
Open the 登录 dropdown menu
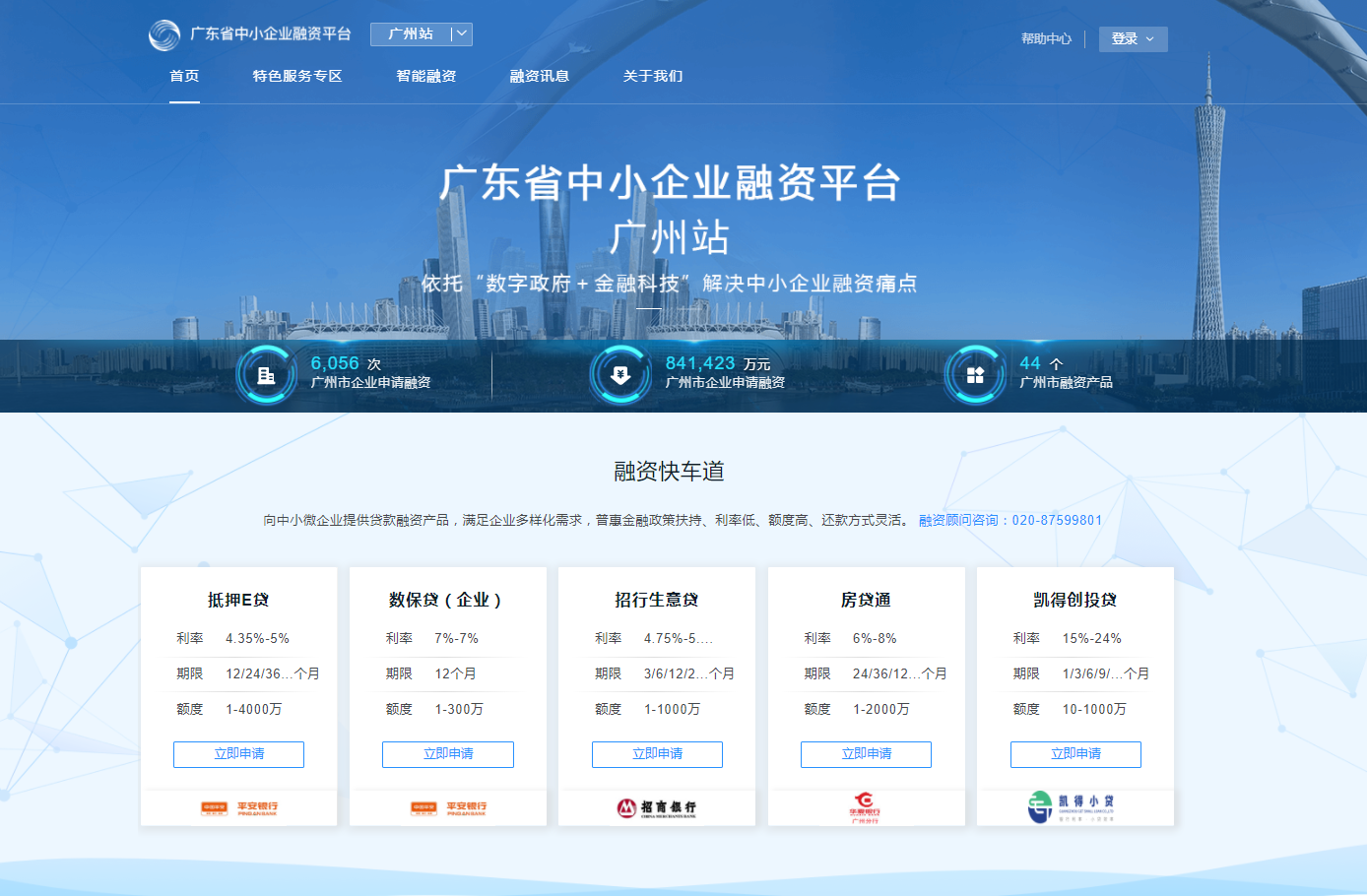point(1133,39)
